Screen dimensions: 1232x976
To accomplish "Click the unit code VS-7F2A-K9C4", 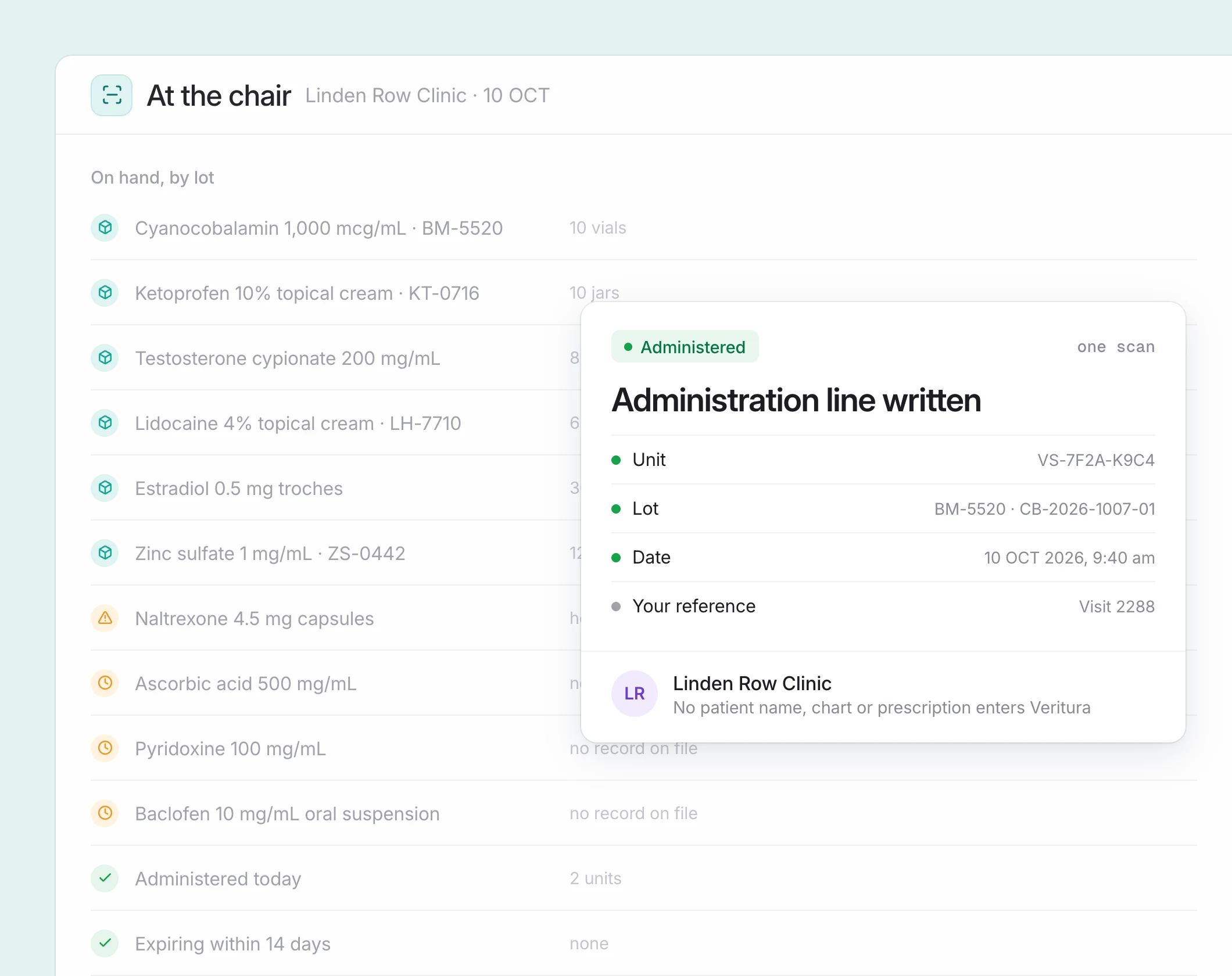I will (x=1096, y=460).
